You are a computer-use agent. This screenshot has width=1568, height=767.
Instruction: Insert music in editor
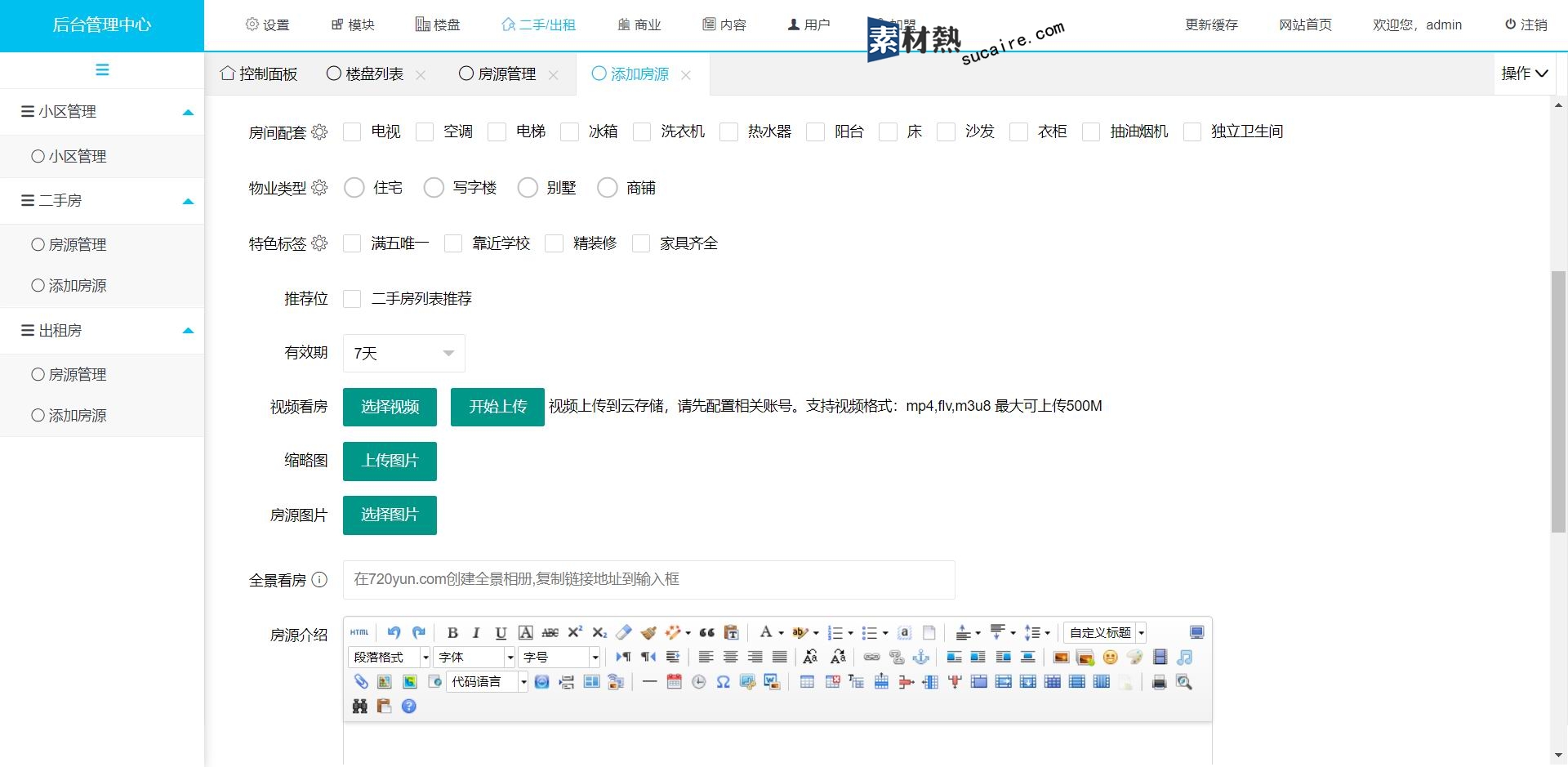(1184, 658)
